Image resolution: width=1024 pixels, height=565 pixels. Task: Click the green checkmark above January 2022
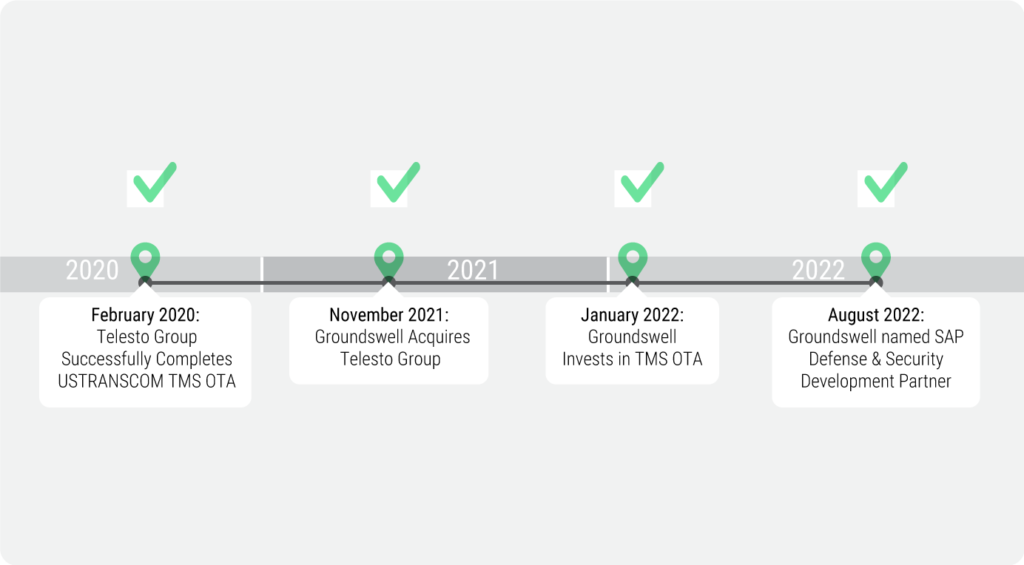coord(642,182)
